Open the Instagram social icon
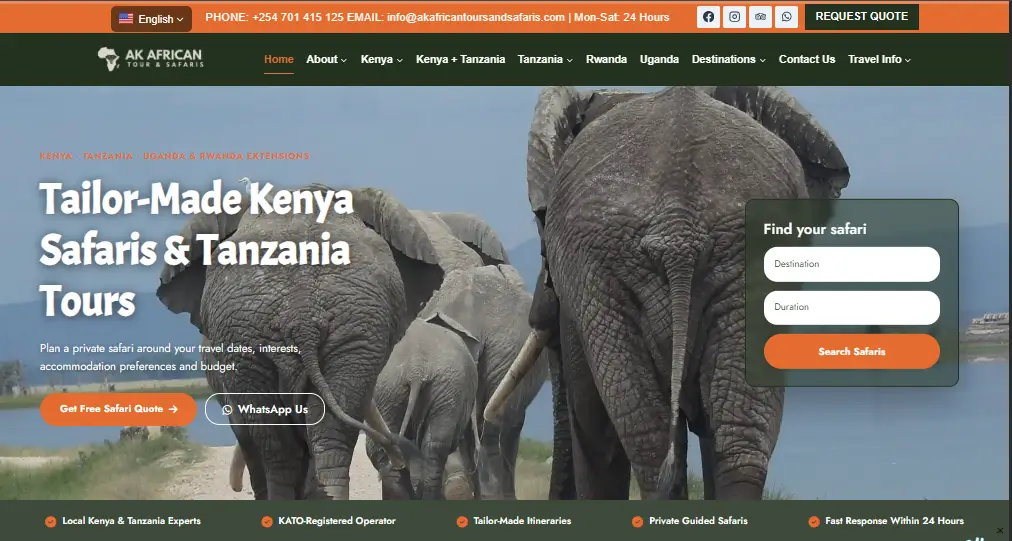The height and width of the screenshot is (541, 1012). click(734, 17)
